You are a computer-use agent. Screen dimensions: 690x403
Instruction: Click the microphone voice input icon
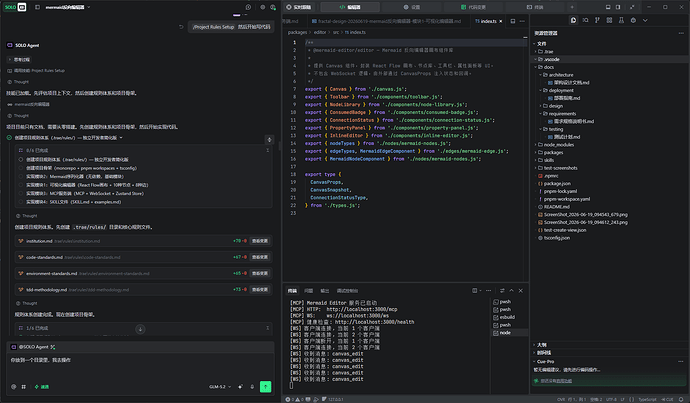252,387
